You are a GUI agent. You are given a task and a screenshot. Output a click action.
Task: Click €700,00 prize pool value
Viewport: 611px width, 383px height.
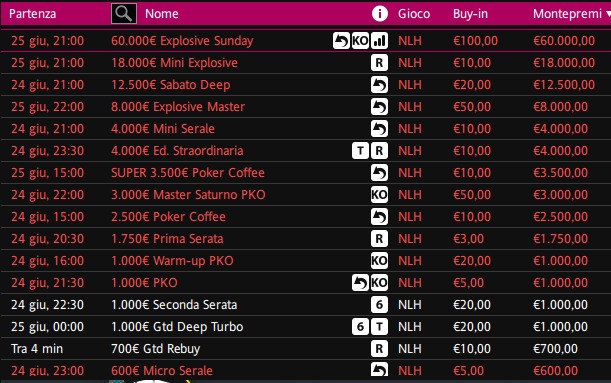[x=555, y=349]
